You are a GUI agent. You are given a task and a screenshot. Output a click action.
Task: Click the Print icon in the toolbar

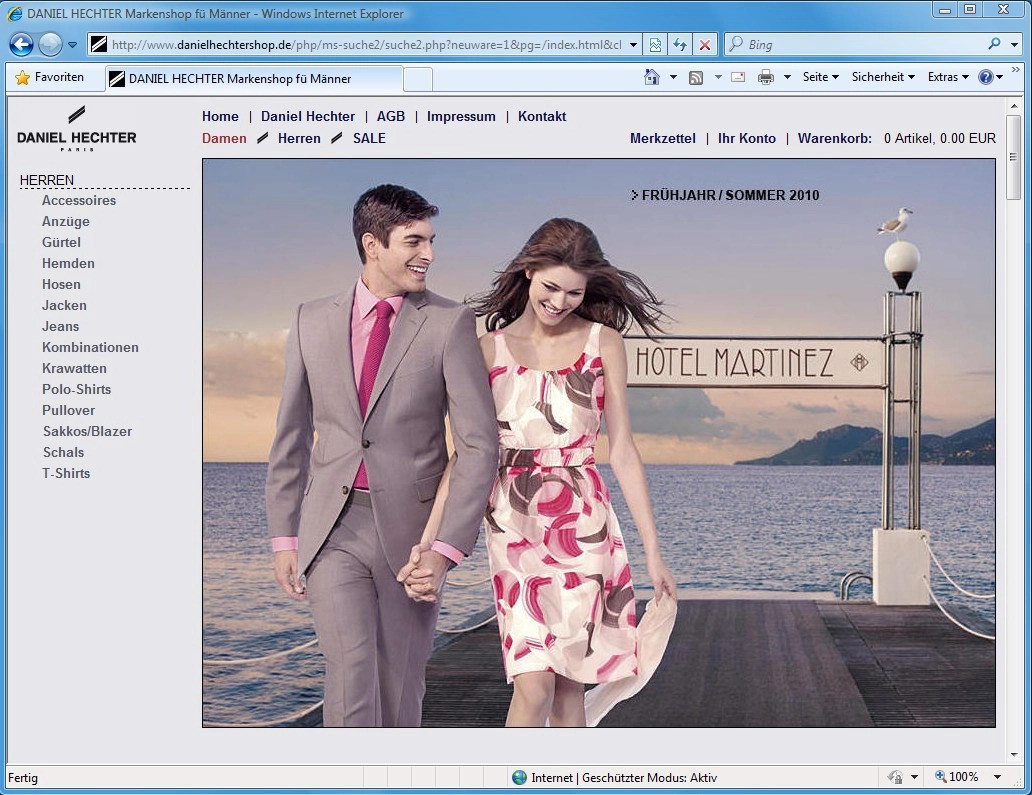click(765, 78)
